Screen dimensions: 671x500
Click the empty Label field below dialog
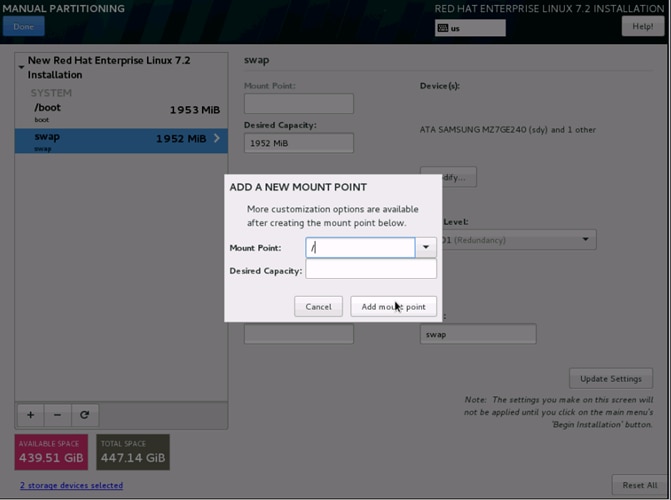299,333
